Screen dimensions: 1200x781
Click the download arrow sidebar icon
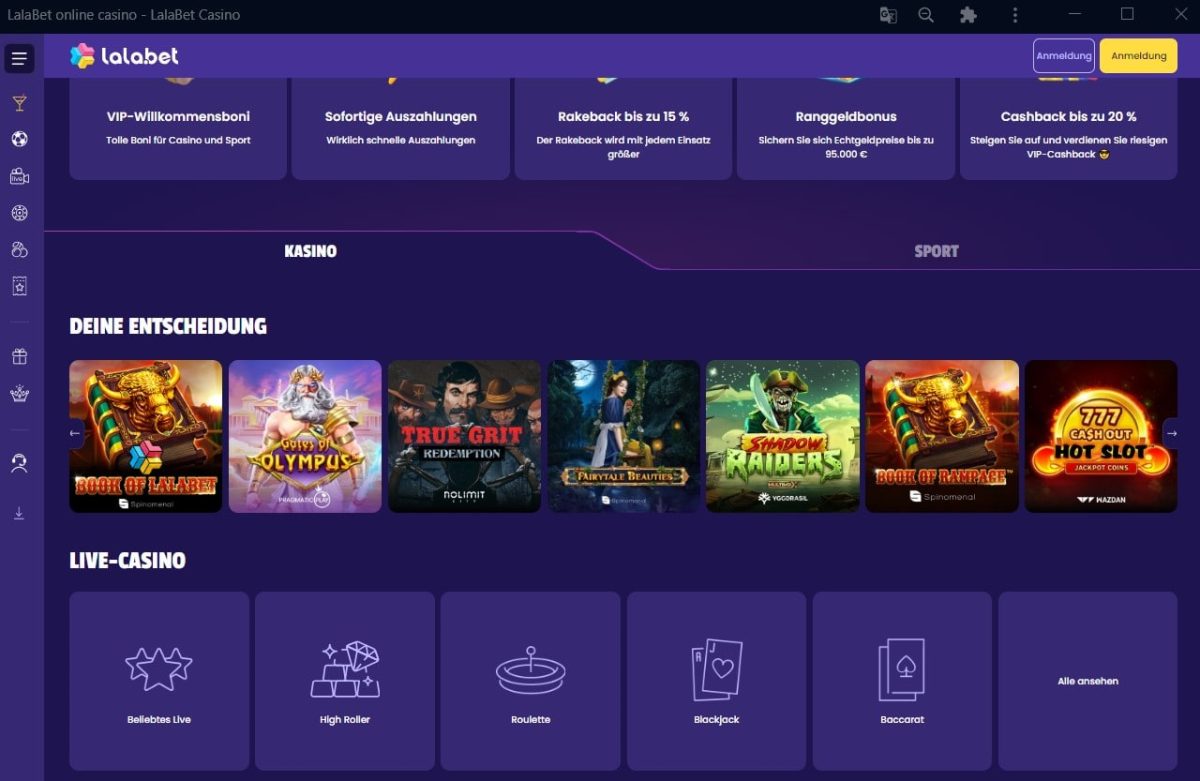(x=19, y=513)
